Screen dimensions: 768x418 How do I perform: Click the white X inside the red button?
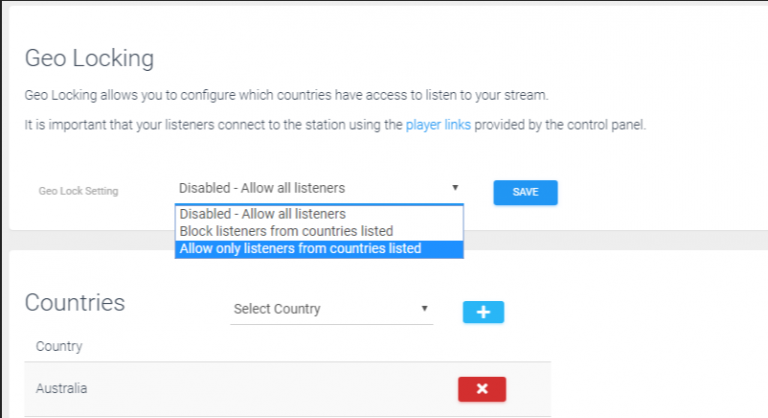pyautogui.click(x=482, y=389)
